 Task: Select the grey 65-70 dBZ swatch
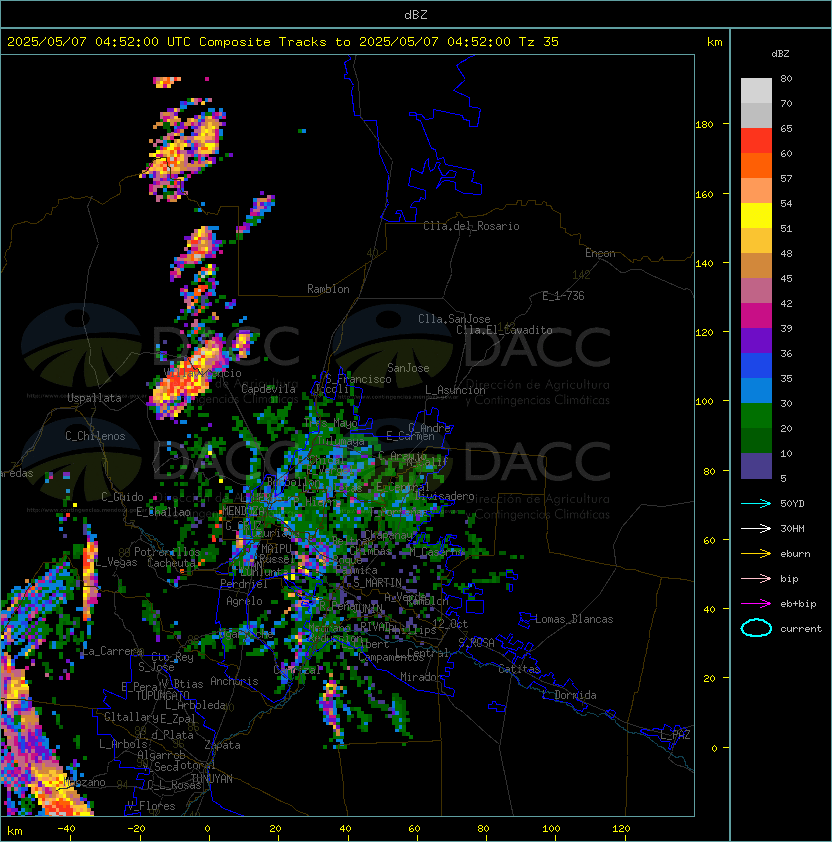756,115
